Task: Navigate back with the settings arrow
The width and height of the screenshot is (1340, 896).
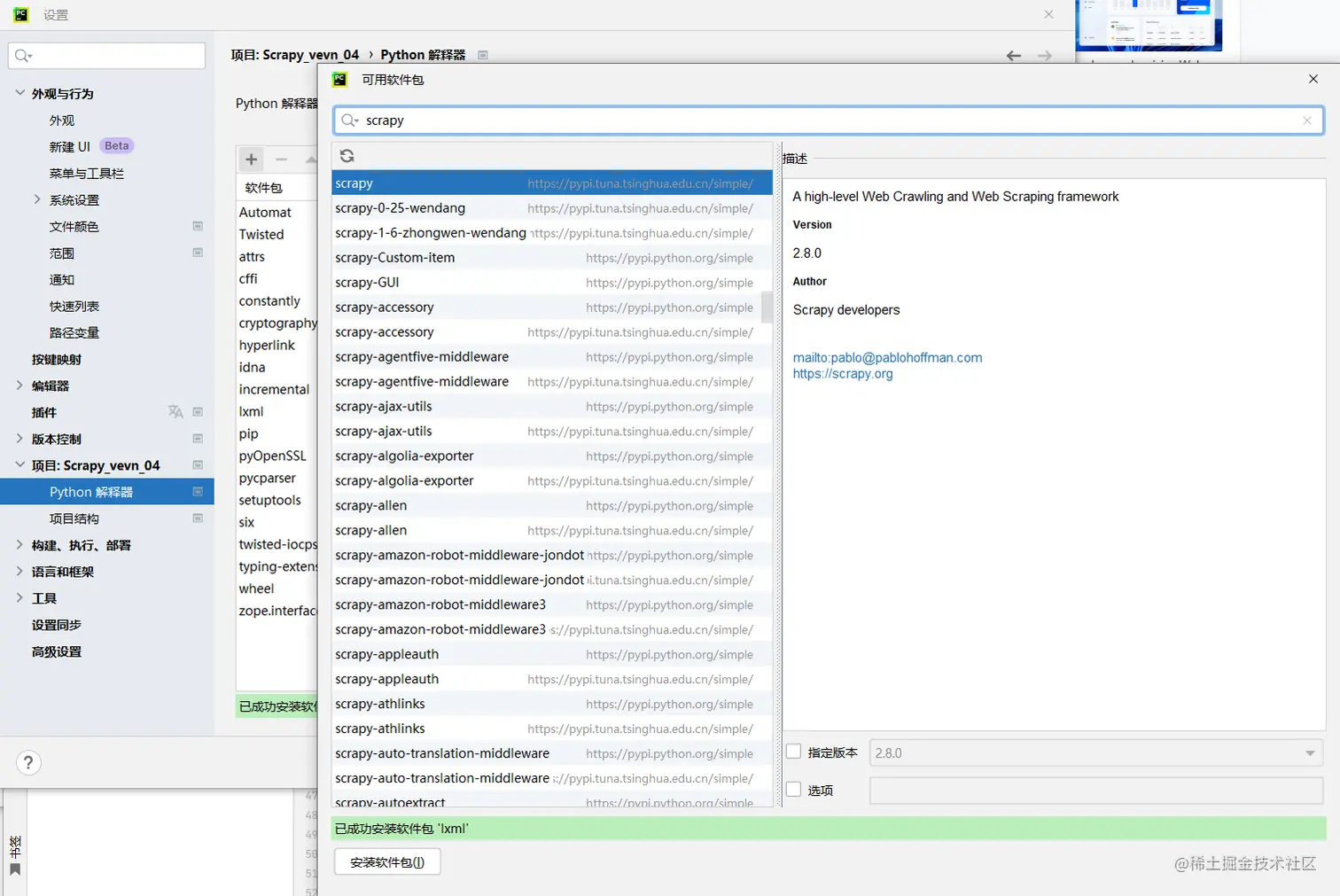Action: point(1014,56)
